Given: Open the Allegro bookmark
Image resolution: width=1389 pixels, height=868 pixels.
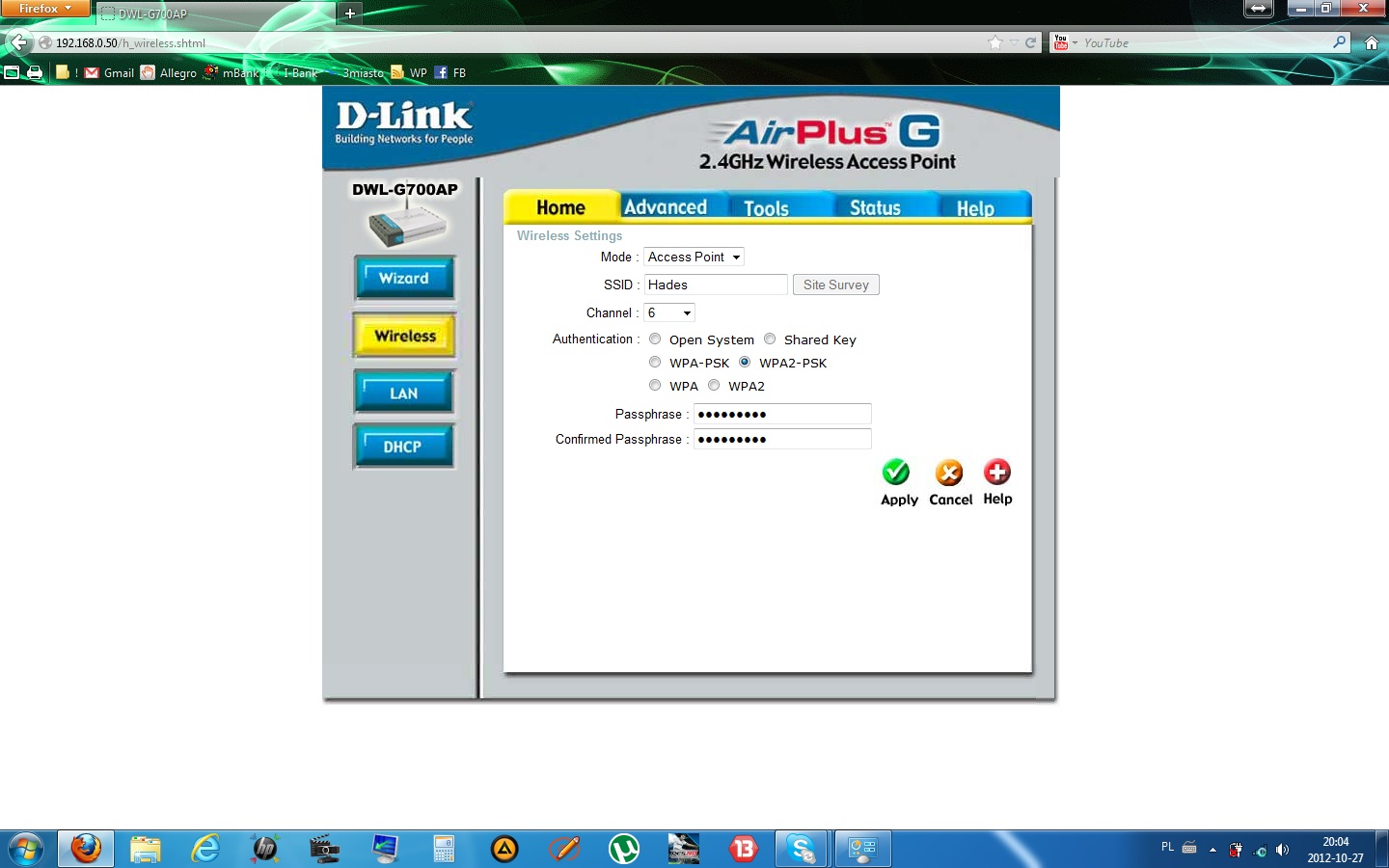Looking at the screenshot, I should (168, 72).
